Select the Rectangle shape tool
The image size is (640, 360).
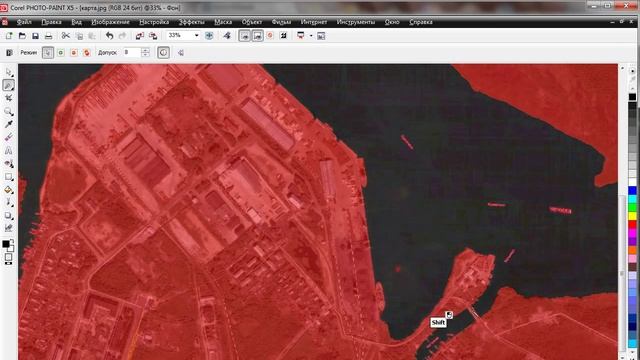coord(9,177)
